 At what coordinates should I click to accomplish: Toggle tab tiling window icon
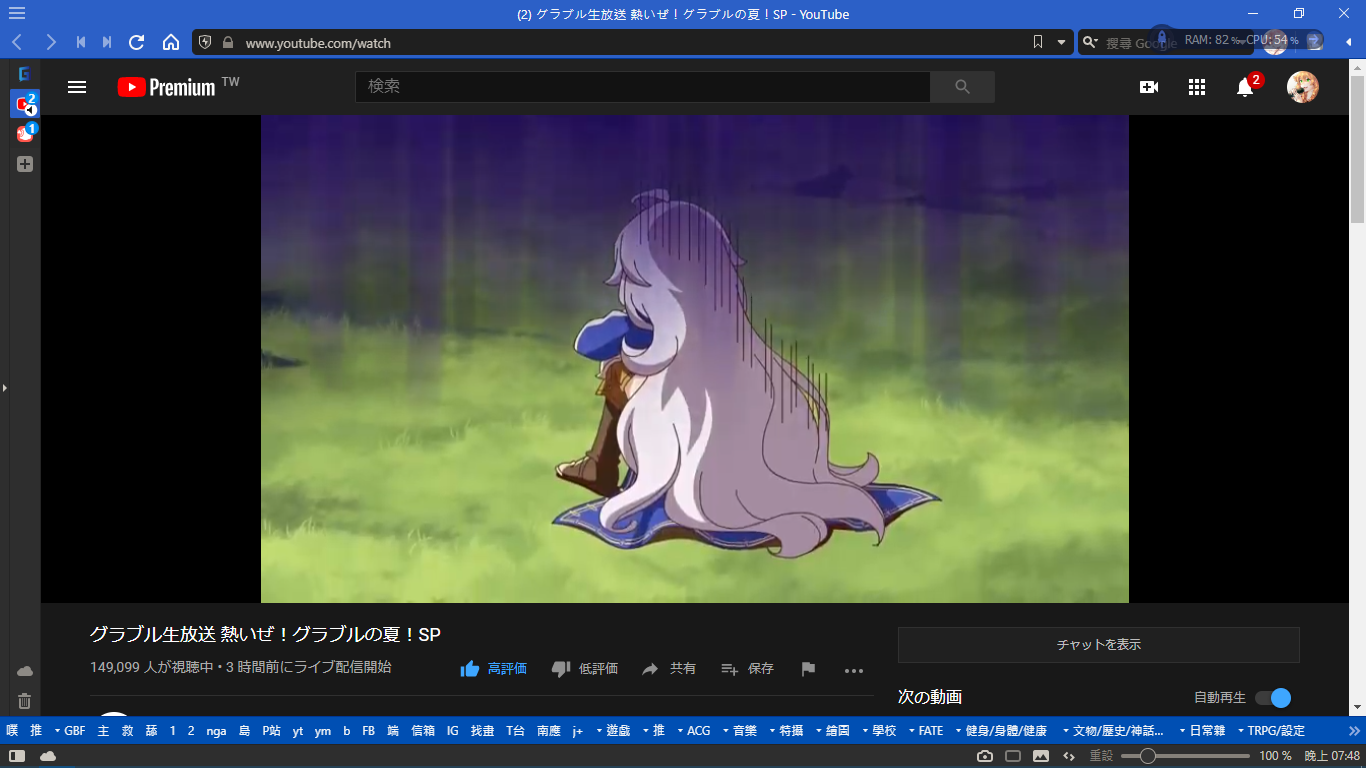[1013, 756]
